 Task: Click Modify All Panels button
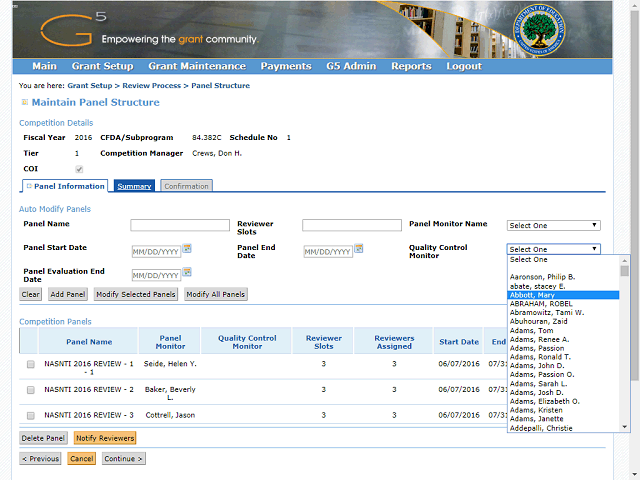(x=216, y=294)
